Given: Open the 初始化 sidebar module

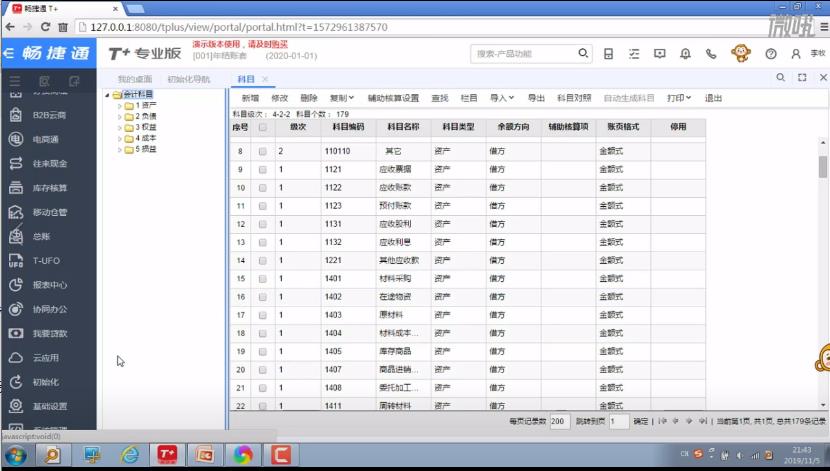Looking at the screenshot, I should click(x=48, y=382).
